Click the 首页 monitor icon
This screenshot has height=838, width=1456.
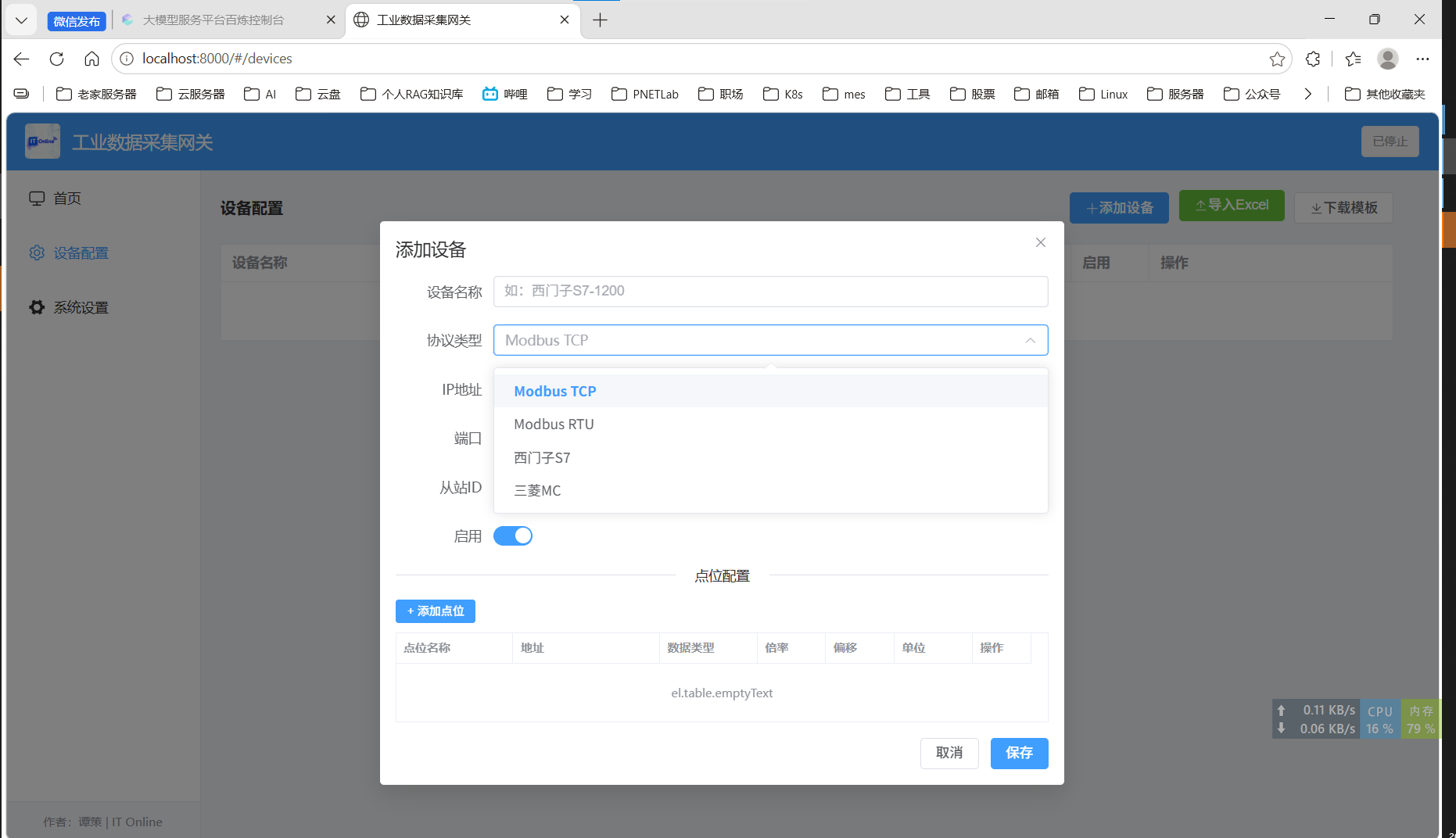click(x=37, y=199)
